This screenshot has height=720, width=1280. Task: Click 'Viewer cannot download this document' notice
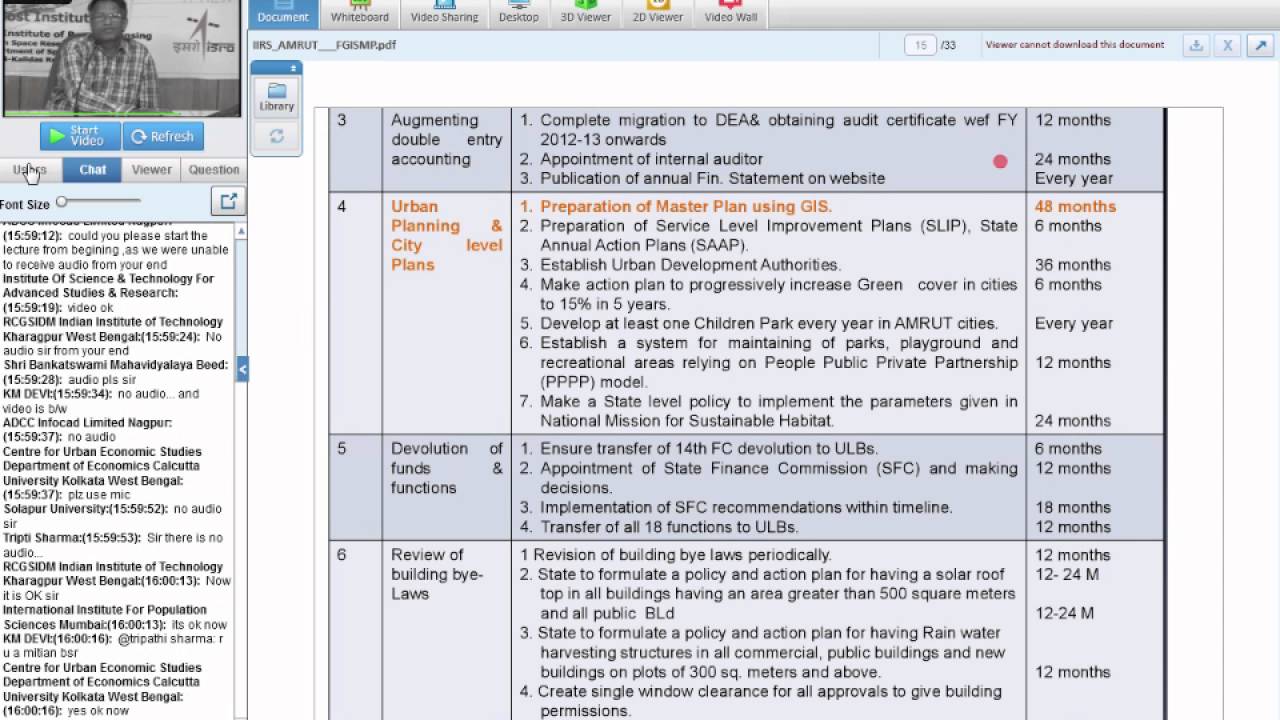point(1075,45)
